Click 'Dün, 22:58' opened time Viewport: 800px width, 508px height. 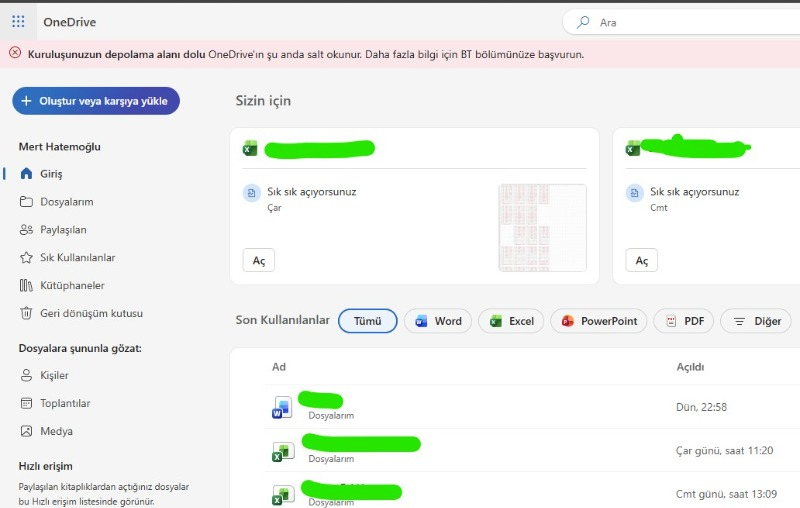point(701,407)
